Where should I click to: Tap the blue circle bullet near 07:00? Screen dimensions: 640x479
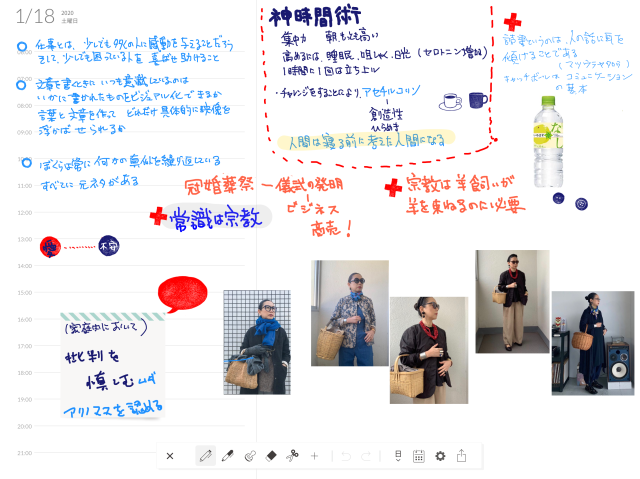[x=21, y=85]
